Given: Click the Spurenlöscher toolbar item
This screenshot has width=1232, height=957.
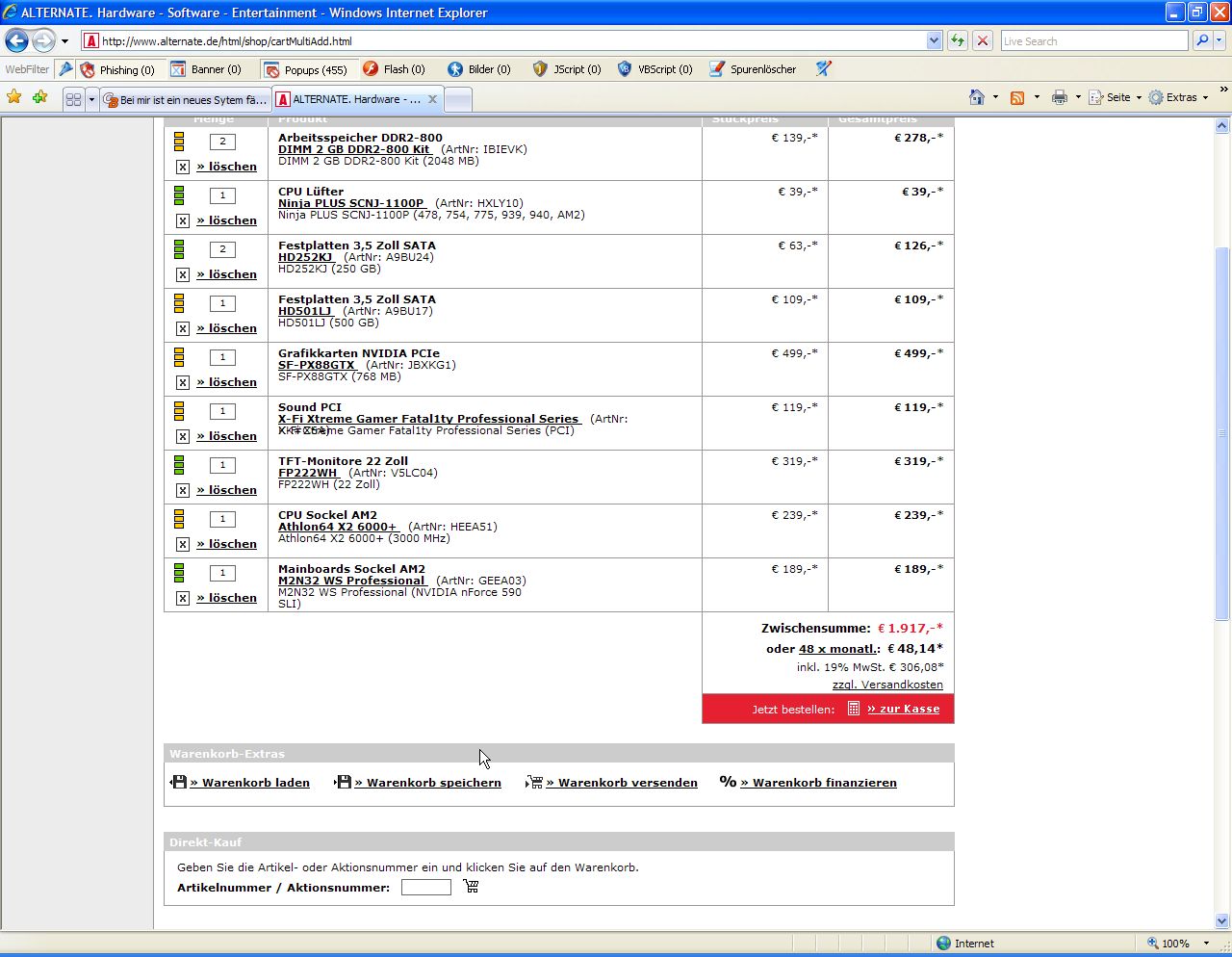Looking at the screenshot, I should click(753, 69).
